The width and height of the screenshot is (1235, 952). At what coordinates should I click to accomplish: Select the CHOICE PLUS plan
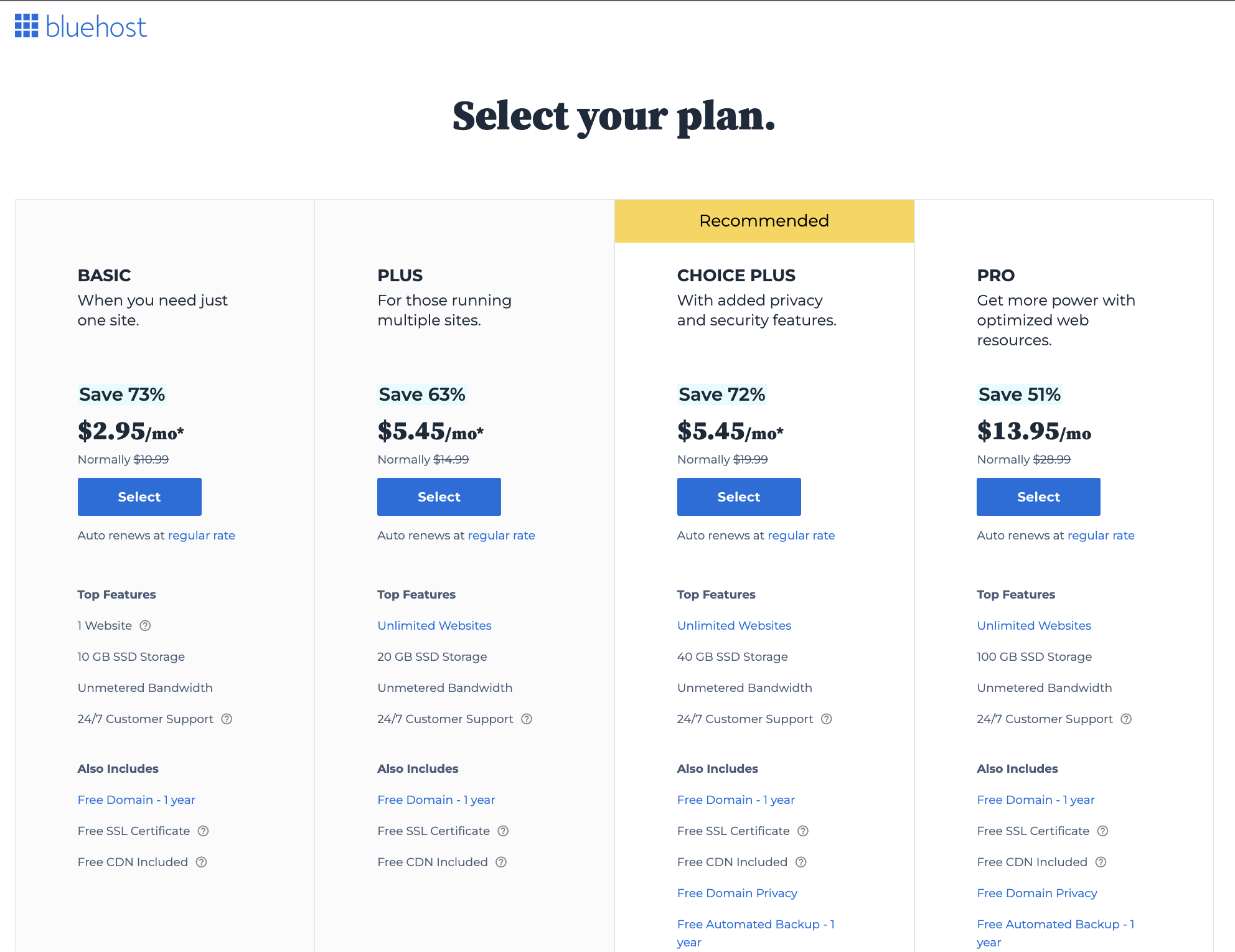738,496
